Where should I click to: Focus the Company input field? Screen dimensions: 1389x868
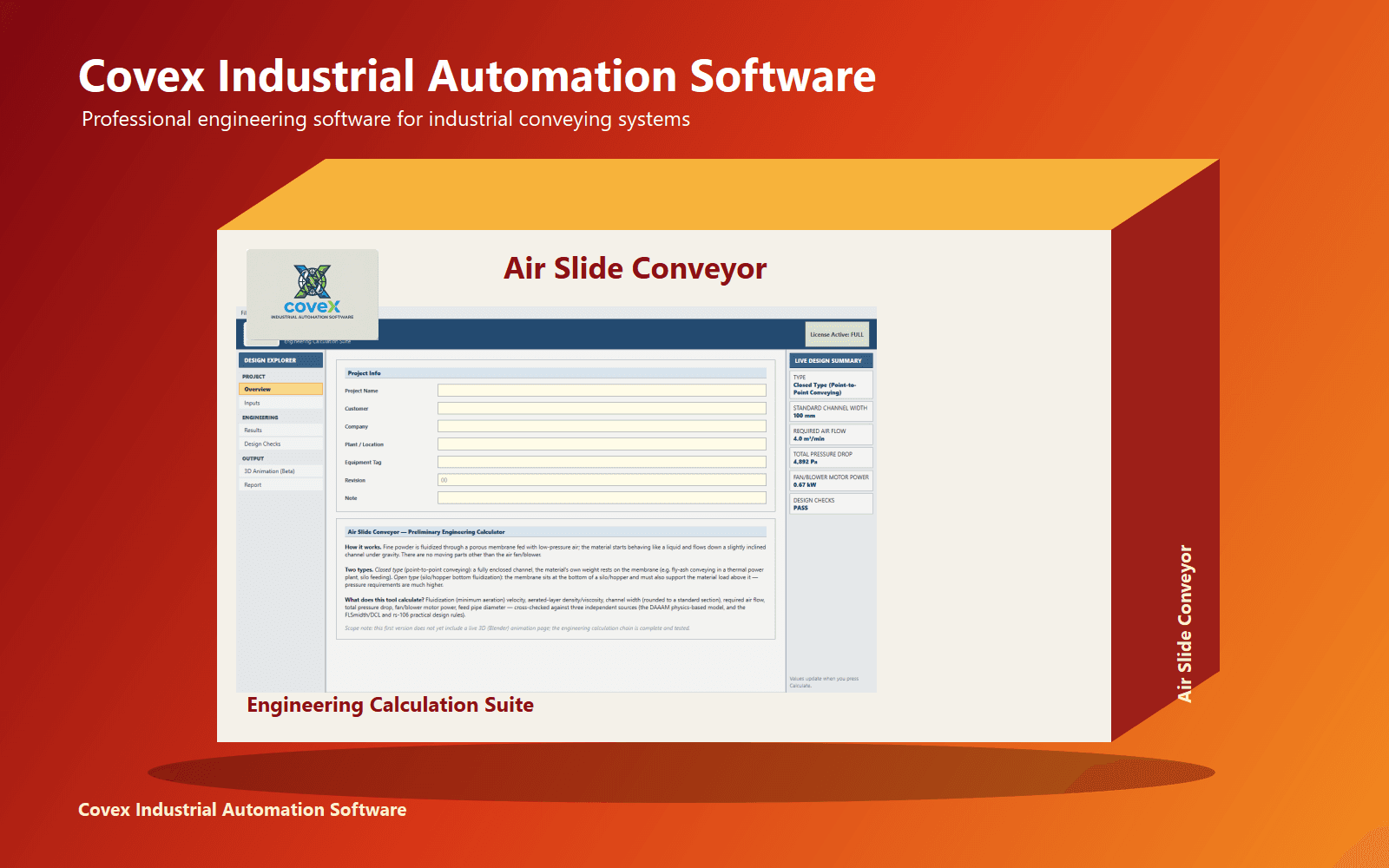[x=602, y=426]
